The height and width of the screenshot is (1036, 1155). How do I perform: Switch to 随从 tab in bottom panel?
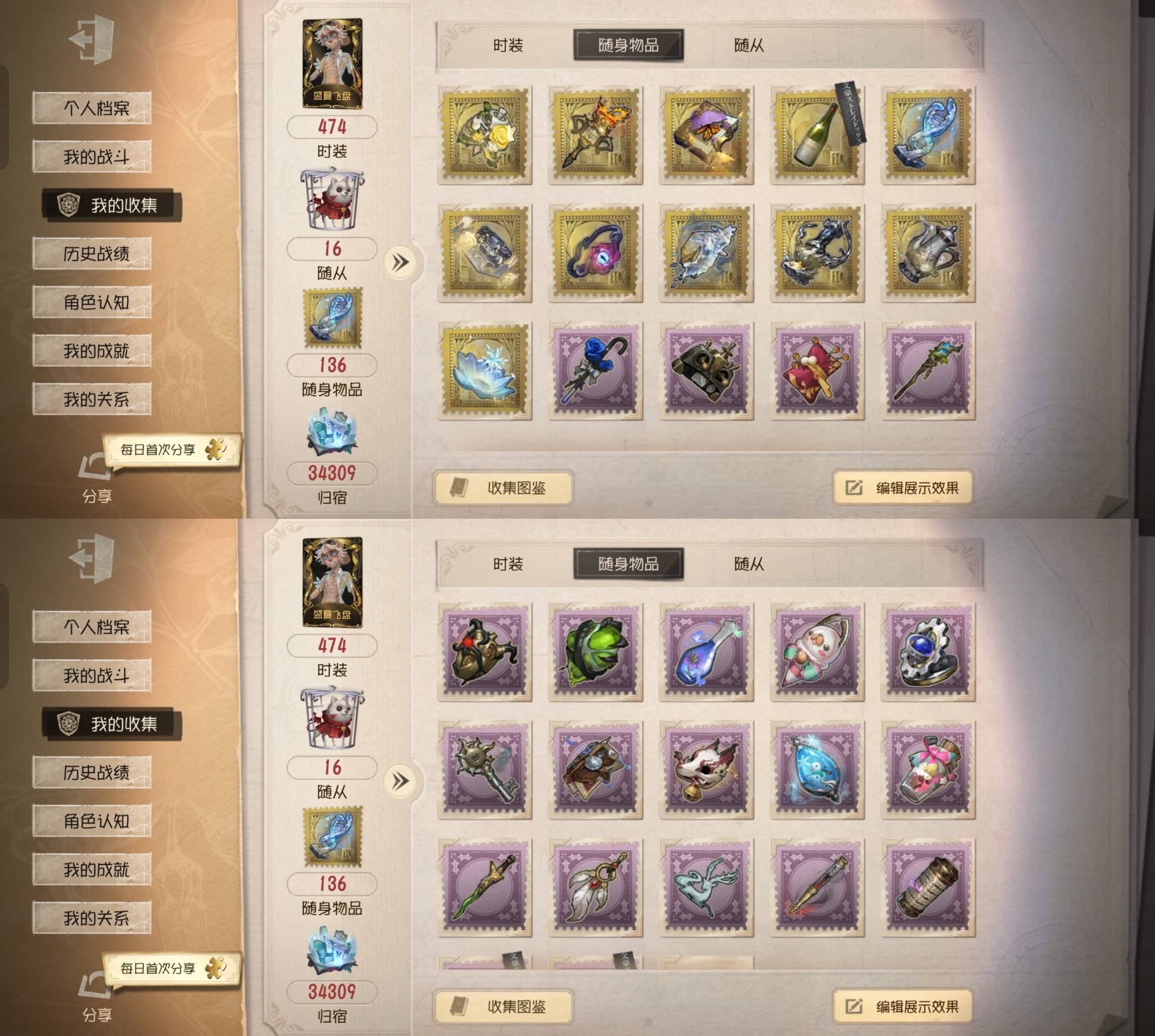point(749,564)
